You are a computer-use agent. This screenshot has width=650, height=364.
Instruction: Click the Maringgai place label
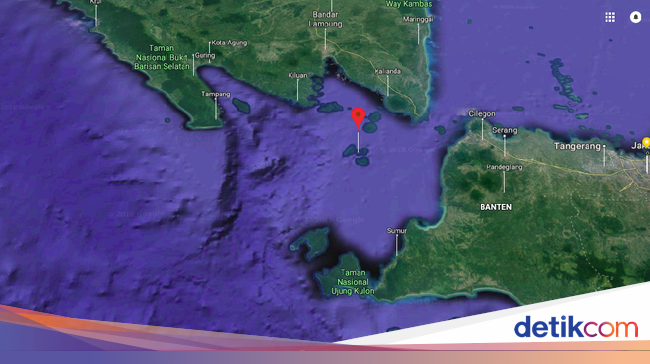418,19
